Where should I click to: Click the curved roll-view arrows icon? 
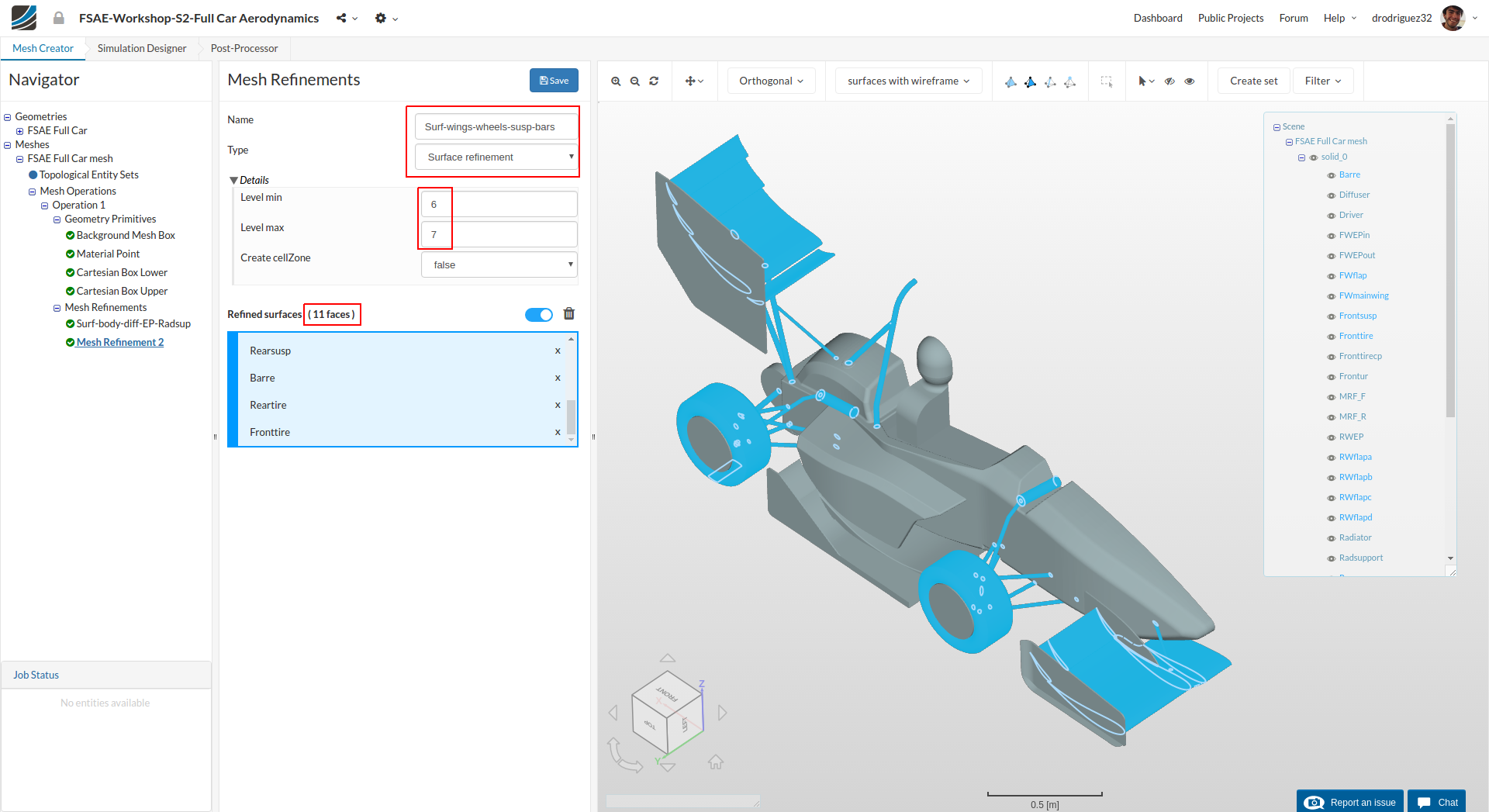pyautogui.click(x=624, y=755)
